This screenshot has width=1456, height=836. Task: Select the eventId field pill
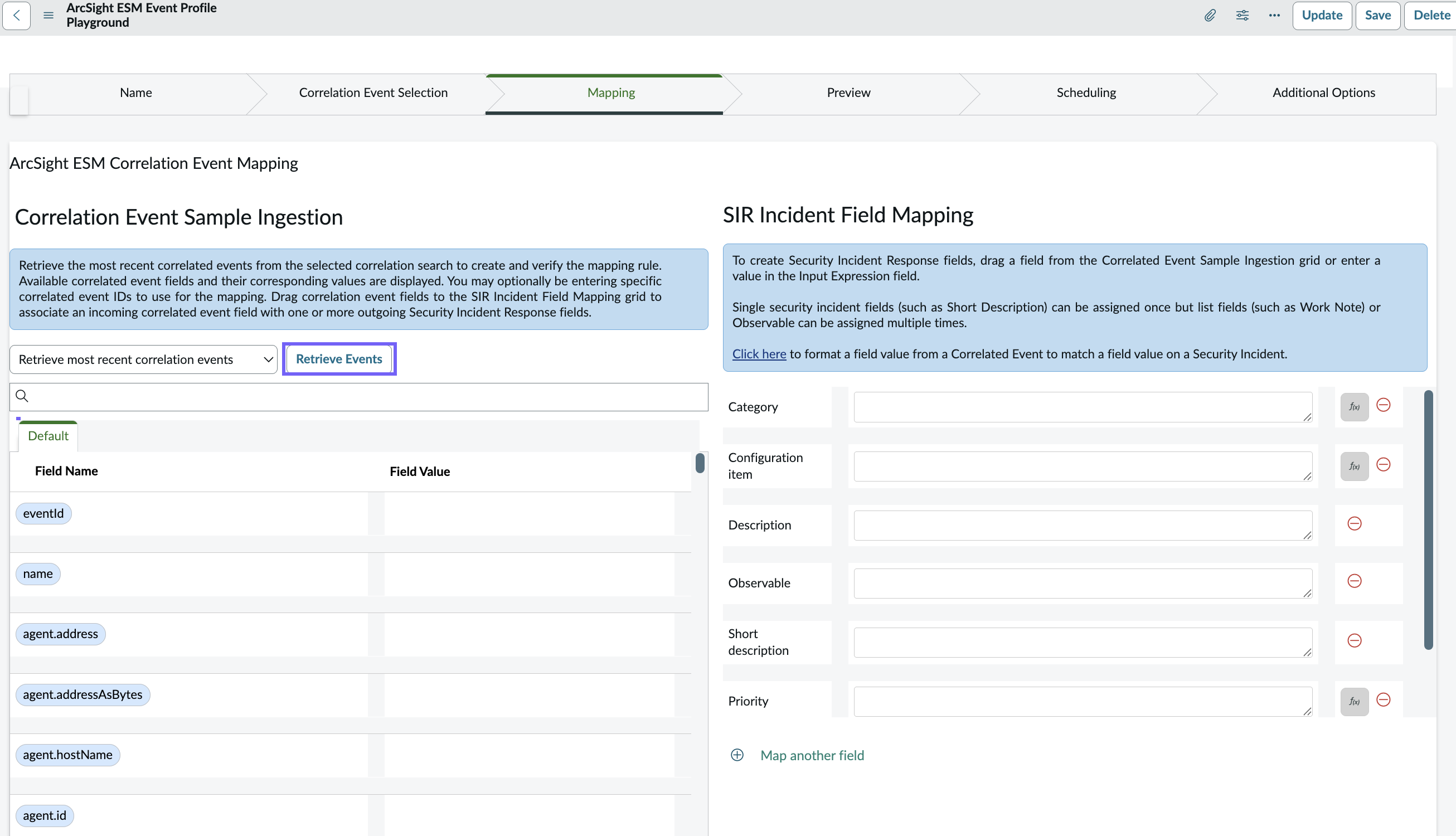point(43,514)
